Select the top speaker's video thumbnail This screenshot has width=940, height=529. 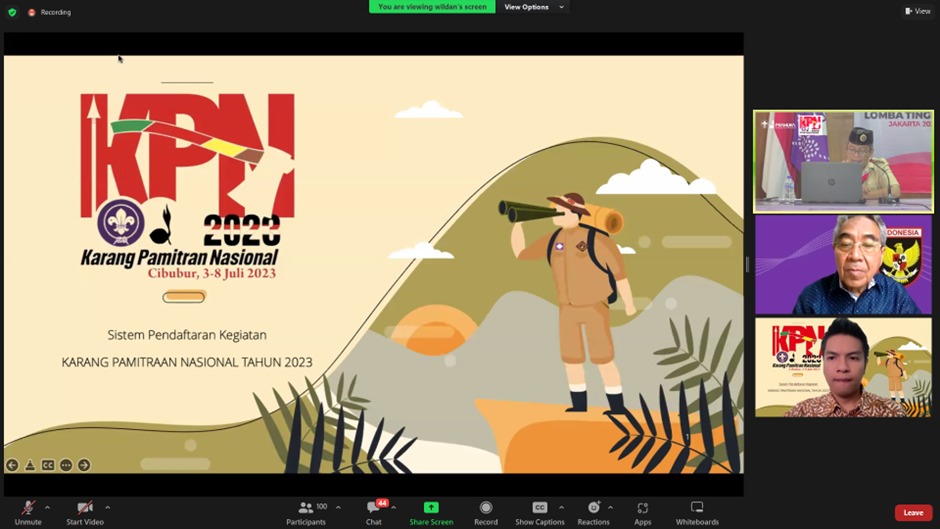tap(843, 161)
